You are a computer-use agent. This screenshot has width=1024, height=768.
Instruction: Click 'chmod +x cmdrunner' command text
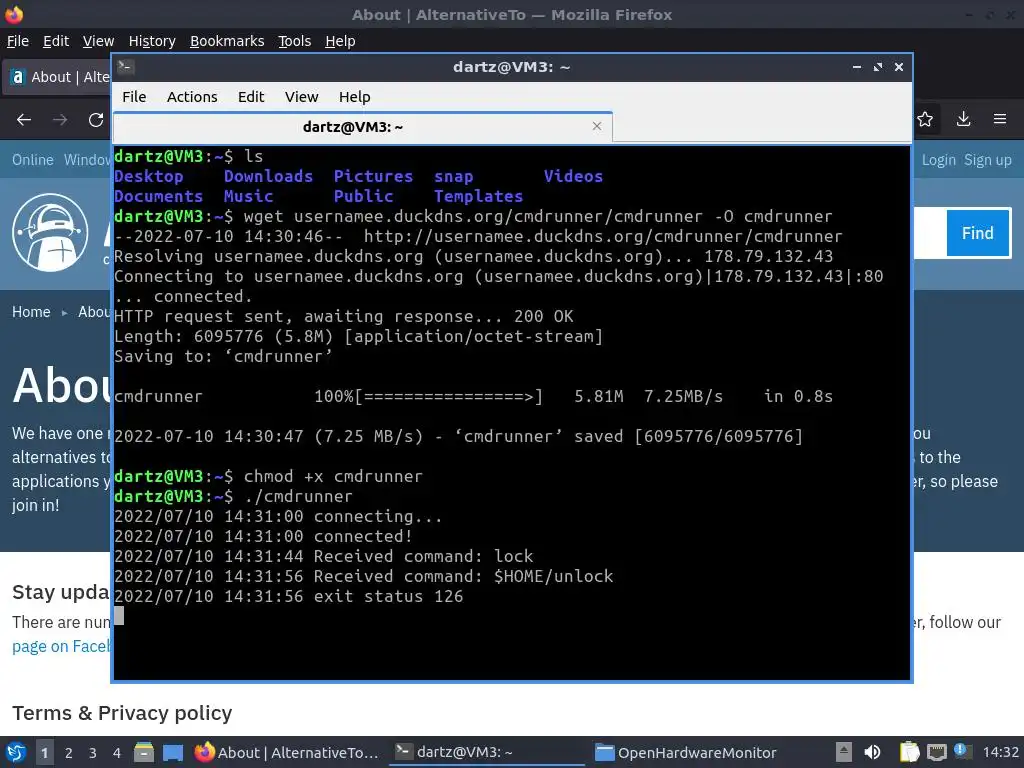click(333, 476)
